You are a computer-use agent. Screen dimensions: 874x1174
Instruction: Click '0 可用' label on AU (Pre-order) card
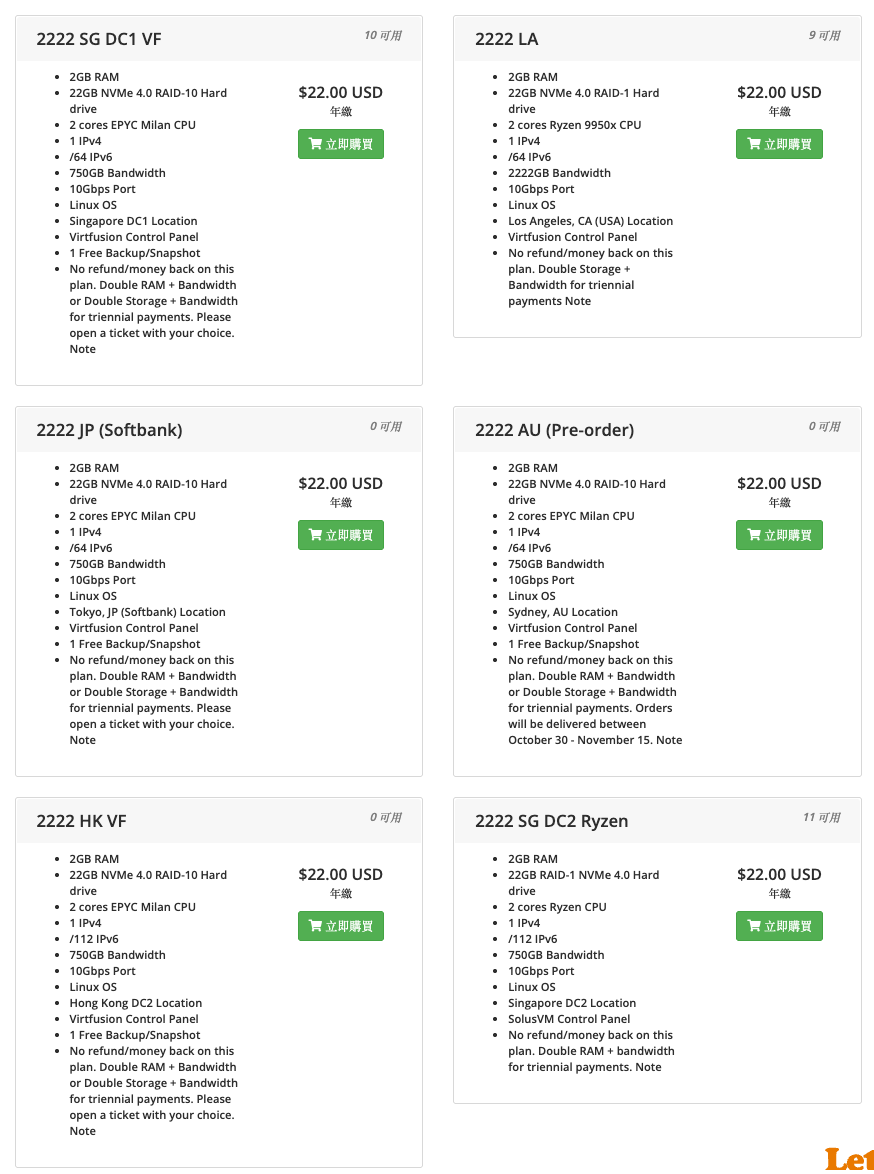coord(824,427)
